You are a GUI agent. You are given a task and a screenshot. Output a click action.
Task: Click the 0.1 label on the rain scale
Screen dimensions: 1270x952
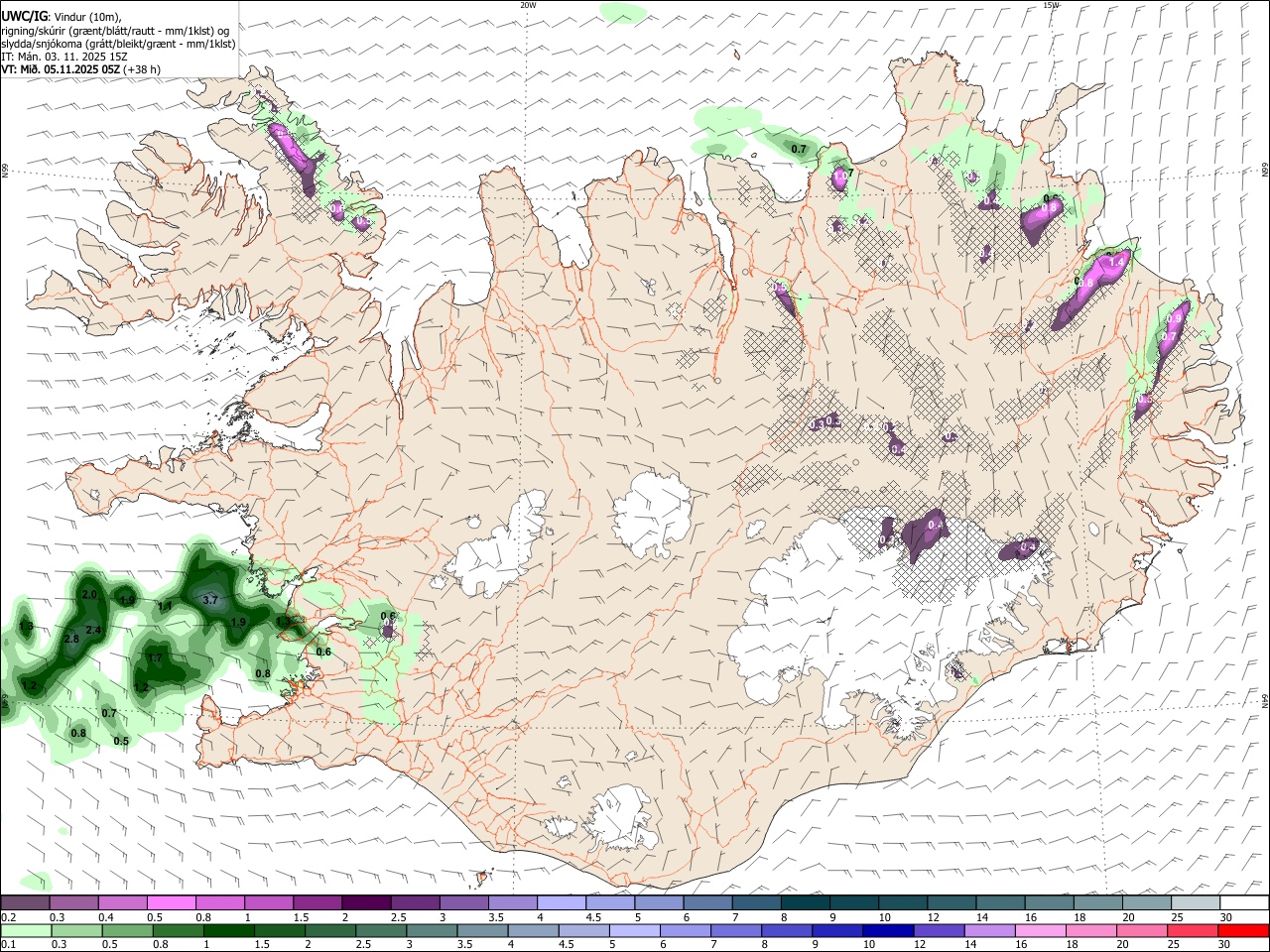click(8, 945)
